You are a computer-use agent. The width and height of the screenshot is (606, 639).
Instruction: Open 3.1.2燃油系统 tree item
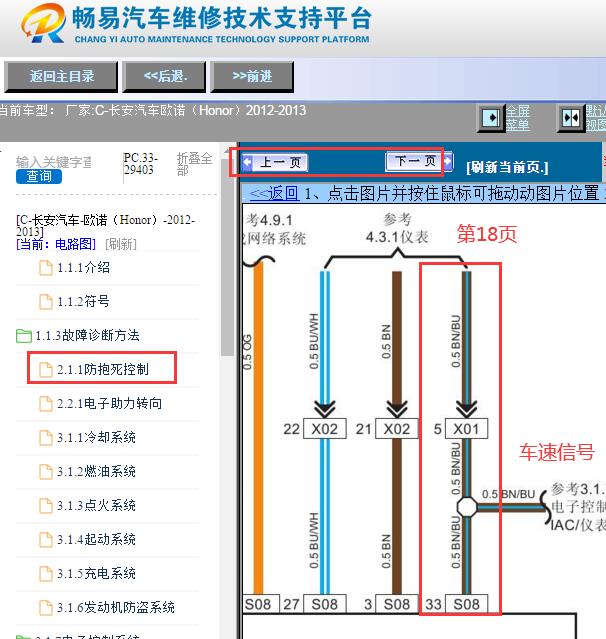(96, 472)
